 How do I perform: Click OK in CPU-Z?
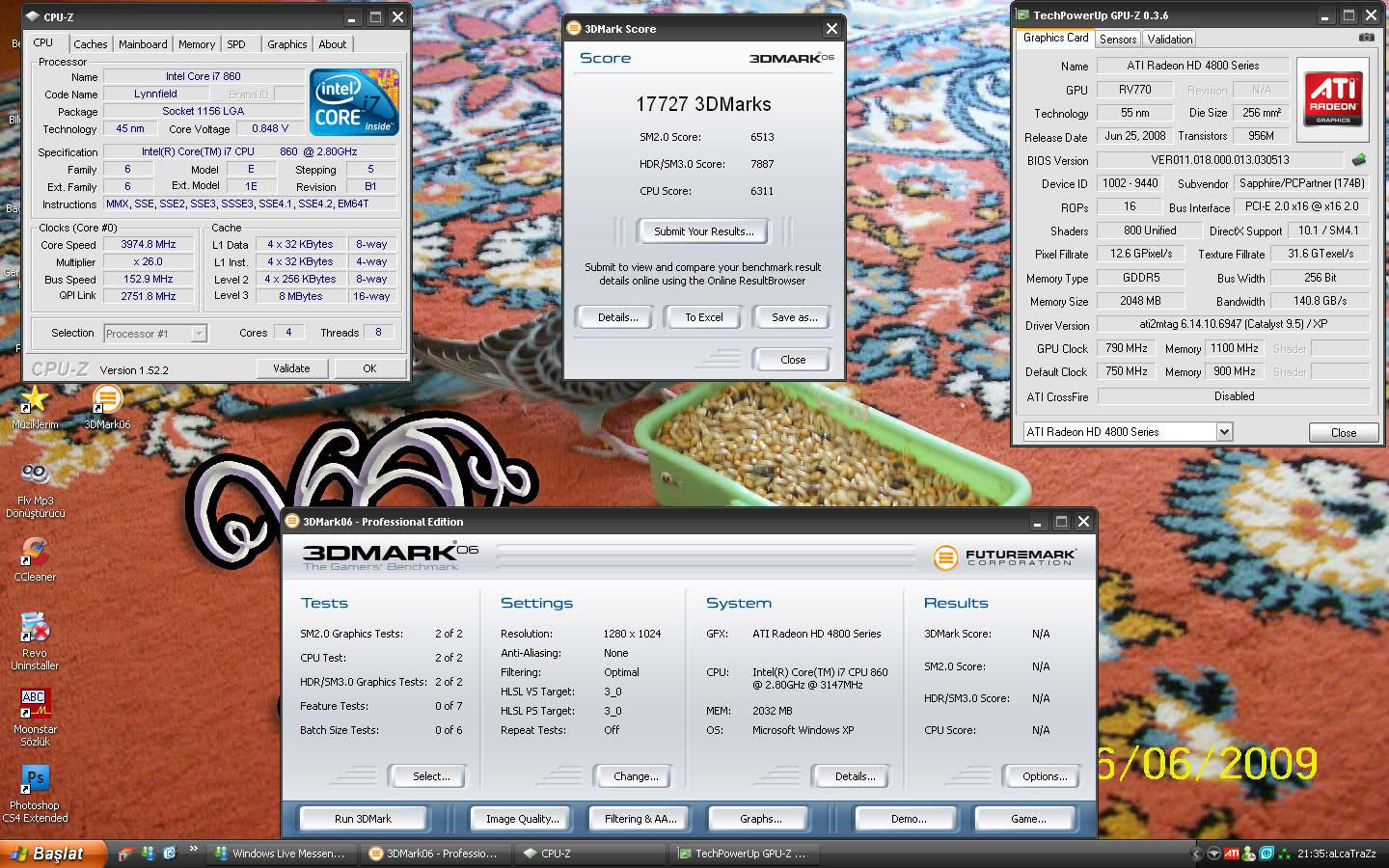click(x=369, y=368)
